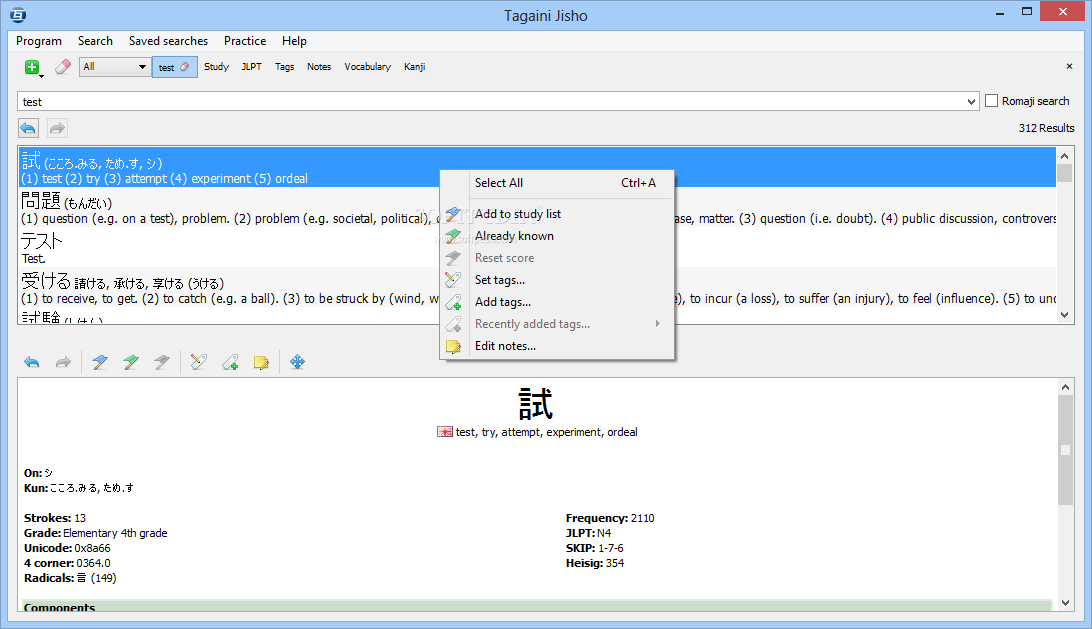This screenshot has height=629, width=1092.
Task: Click the 312 Results count label
Action: pyautogui.click(x=1046, y=128)
